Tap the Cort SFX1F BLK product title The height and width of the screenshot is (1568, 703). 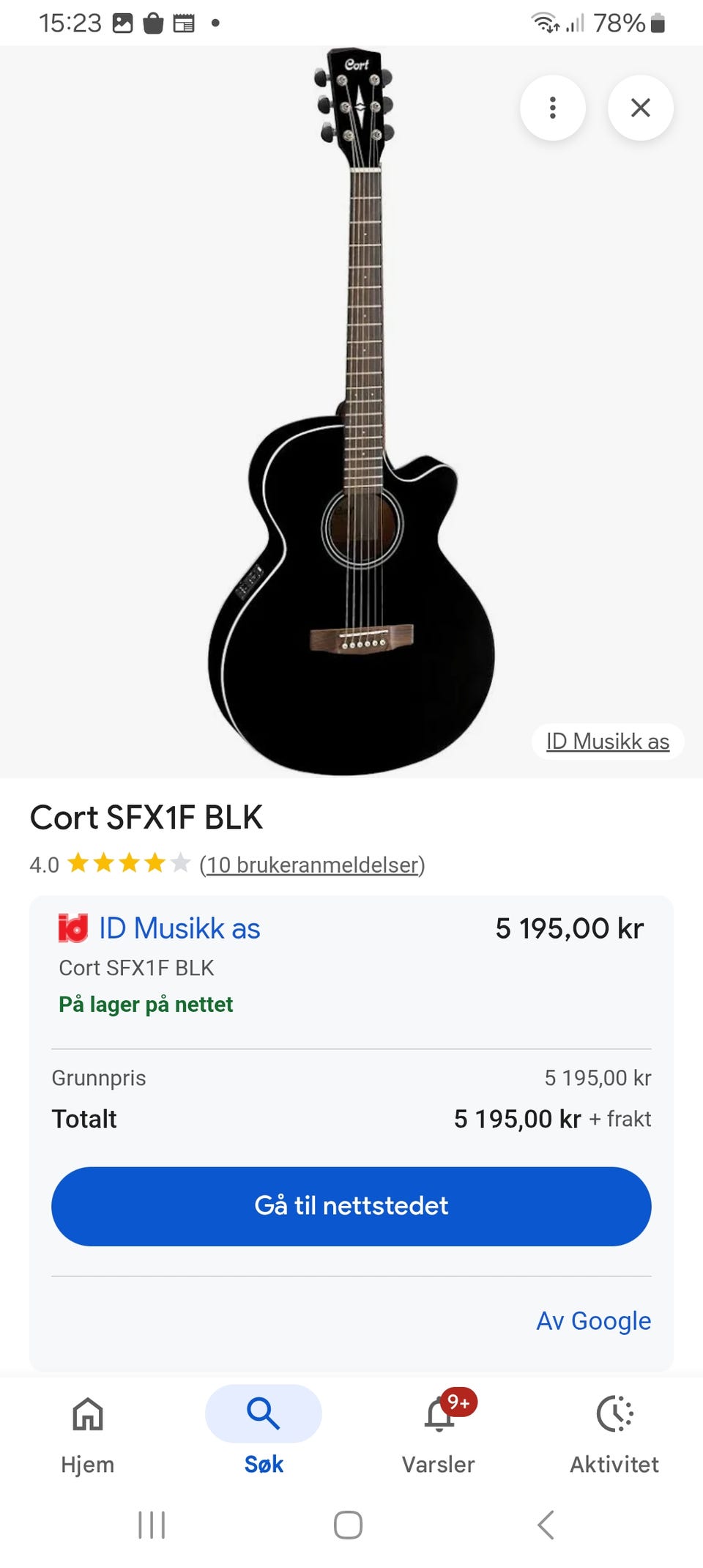click(x=146, y=817)
